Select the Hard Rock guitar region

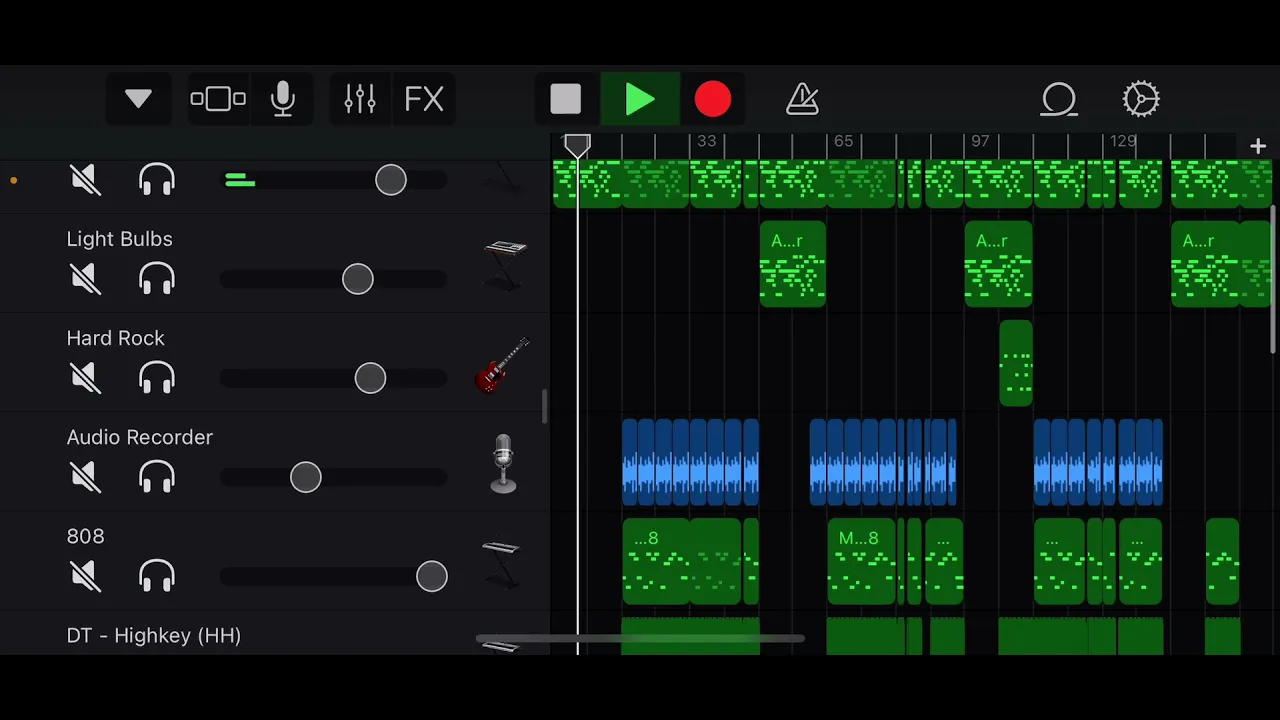coord(1016,363)
